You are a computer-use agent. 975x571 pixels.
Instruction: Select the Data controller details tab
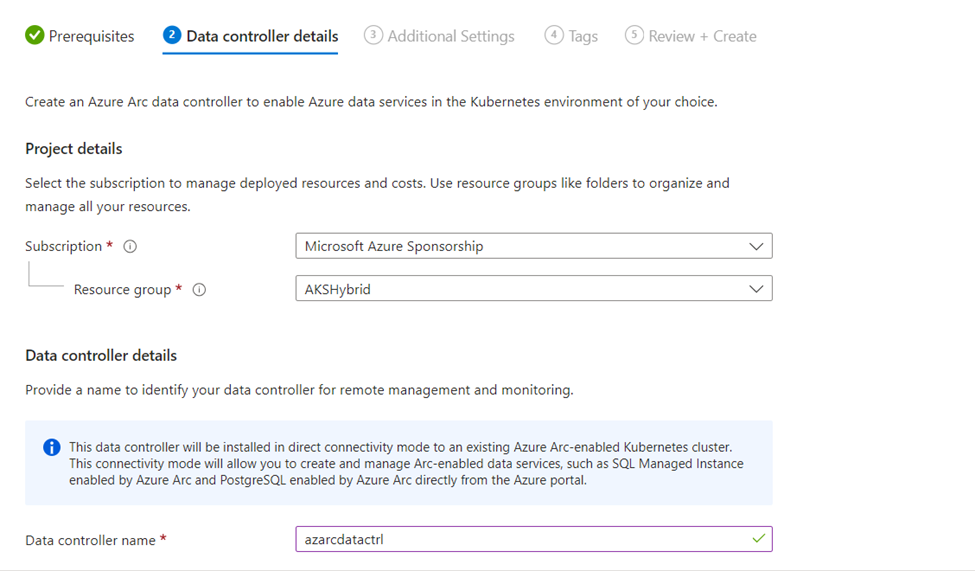[251, 36]
